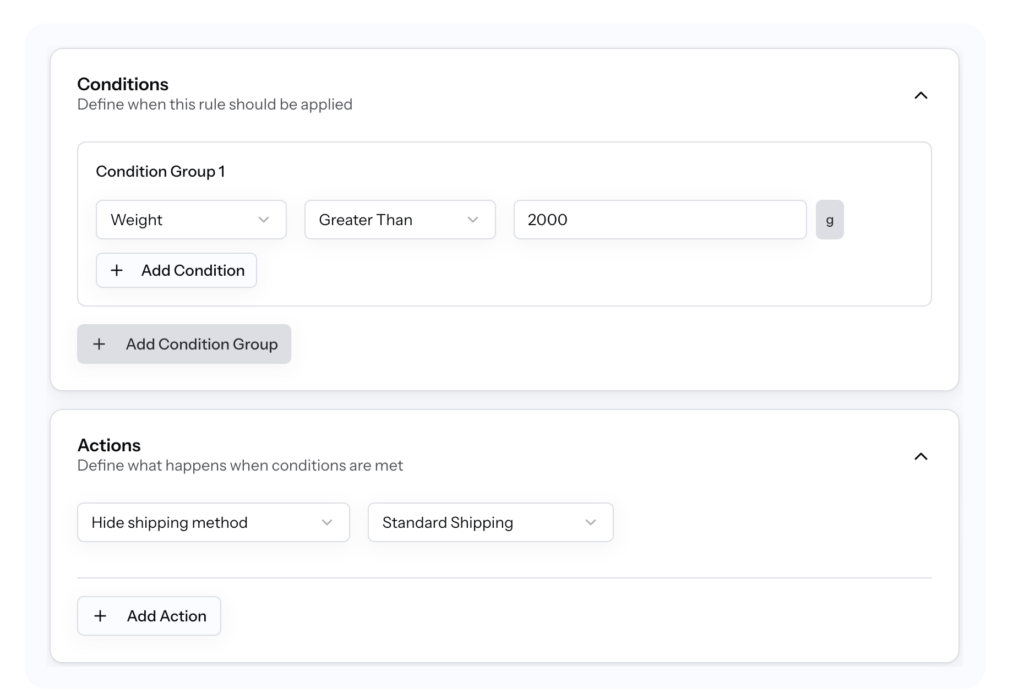The image size is (1024, 699).
Task: Open the Hide shipping method action dropdown
Action: 212,522
